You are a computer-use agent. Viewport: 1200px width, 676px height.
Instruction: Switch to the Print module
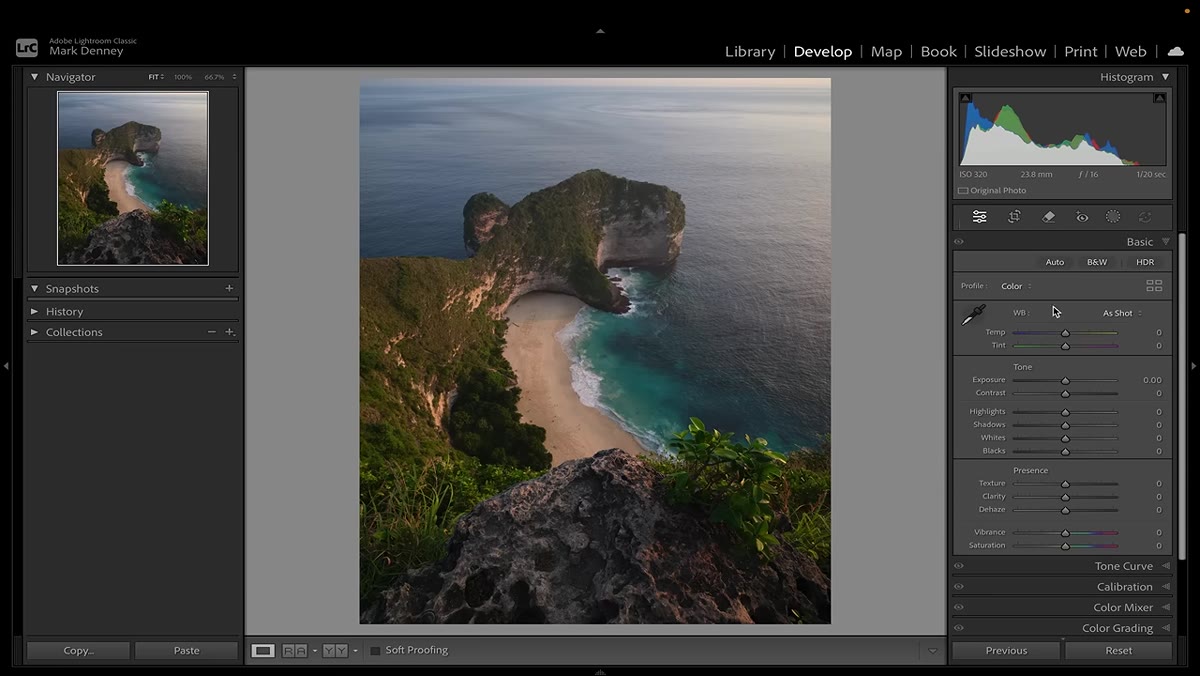(x=1081, y=52)
